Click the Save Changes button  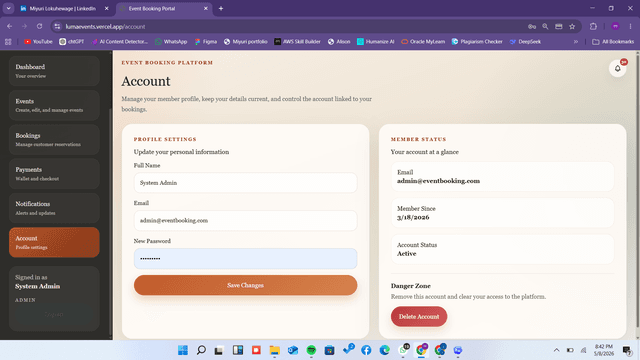(x=245, y=285)
